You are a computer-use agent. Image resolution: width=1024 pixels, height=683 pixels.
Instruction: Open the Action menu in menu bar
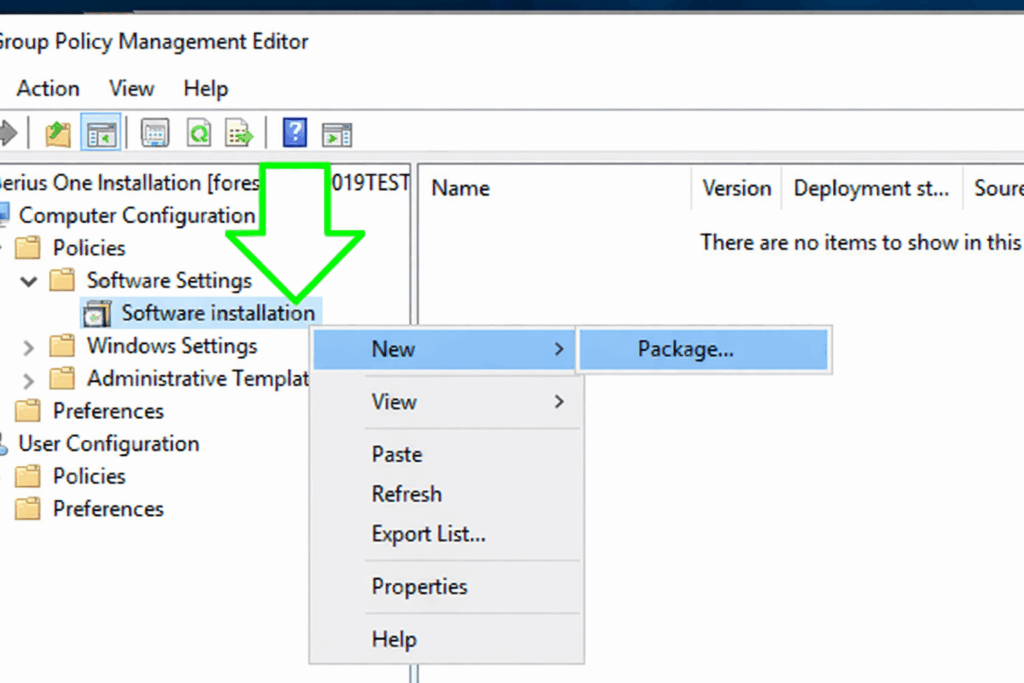48,89
